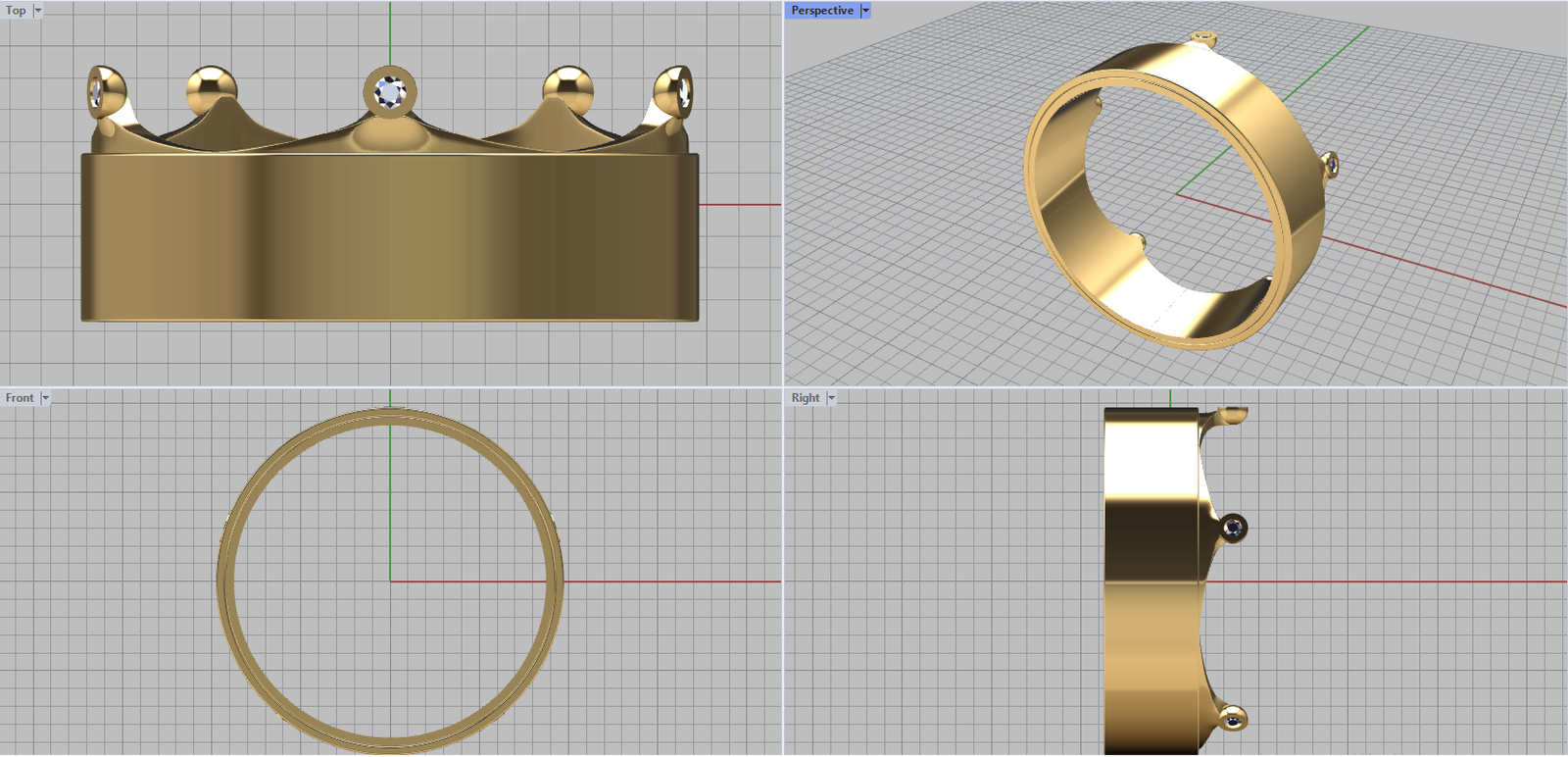Select the middle gem in Right view

coord(1234,528)
